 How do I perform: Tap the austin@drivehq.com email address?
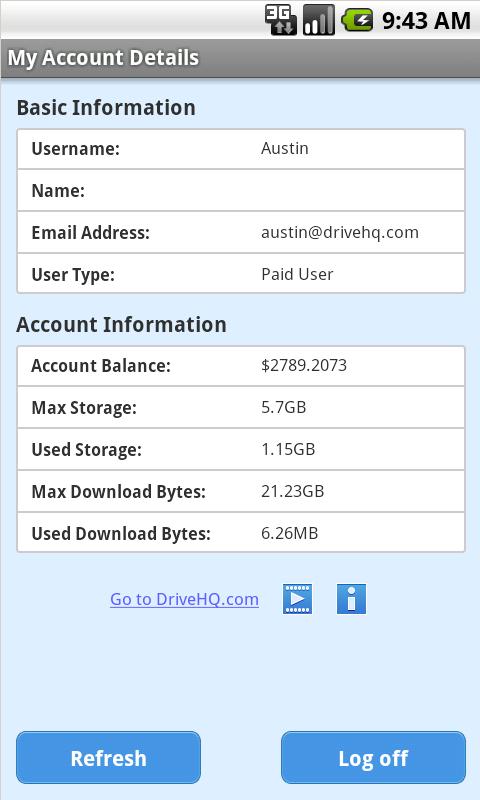[340, 233]
